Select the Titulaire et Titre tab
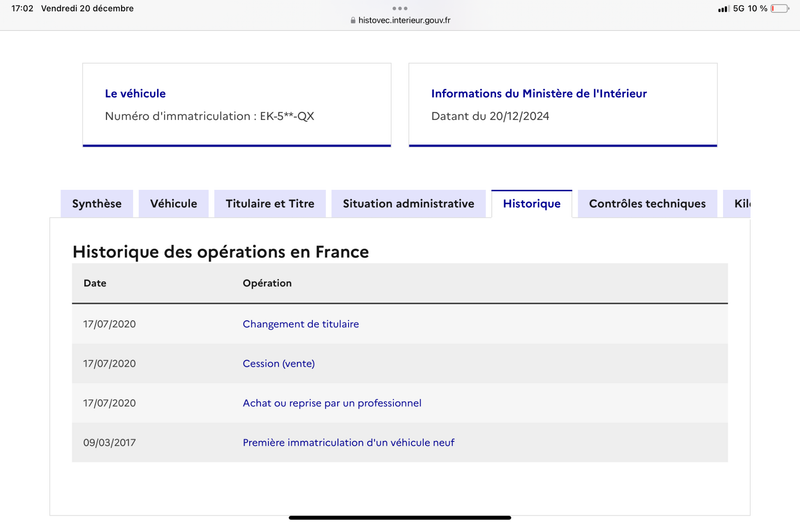The image size is (800, 525). click(270, 204)
